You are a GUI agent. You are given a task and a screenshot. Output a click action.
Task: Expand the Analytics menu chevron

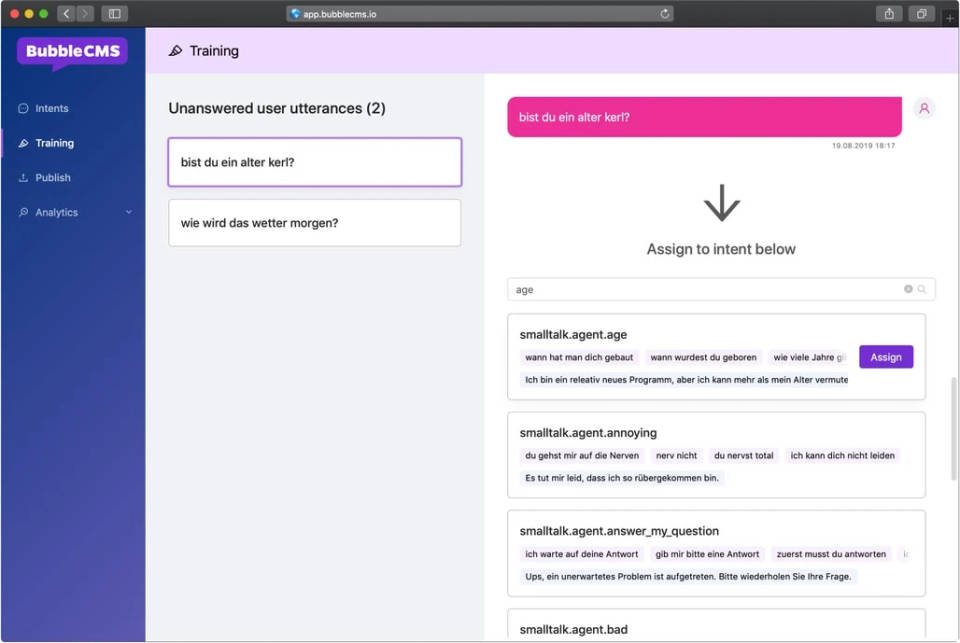coord(128,212)
